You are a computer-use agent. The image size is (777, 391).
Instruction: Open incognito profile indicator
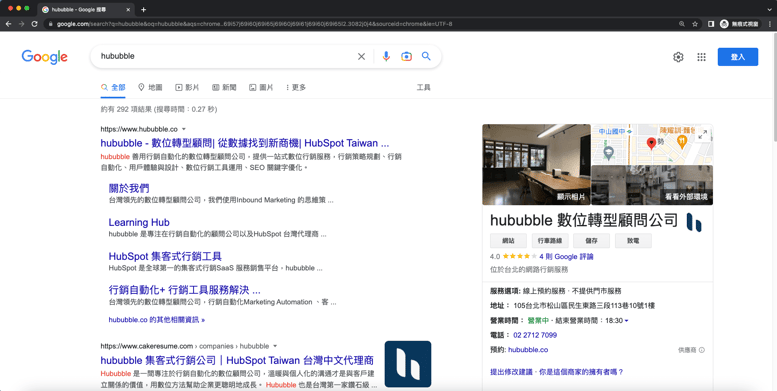tap(740, 24)
